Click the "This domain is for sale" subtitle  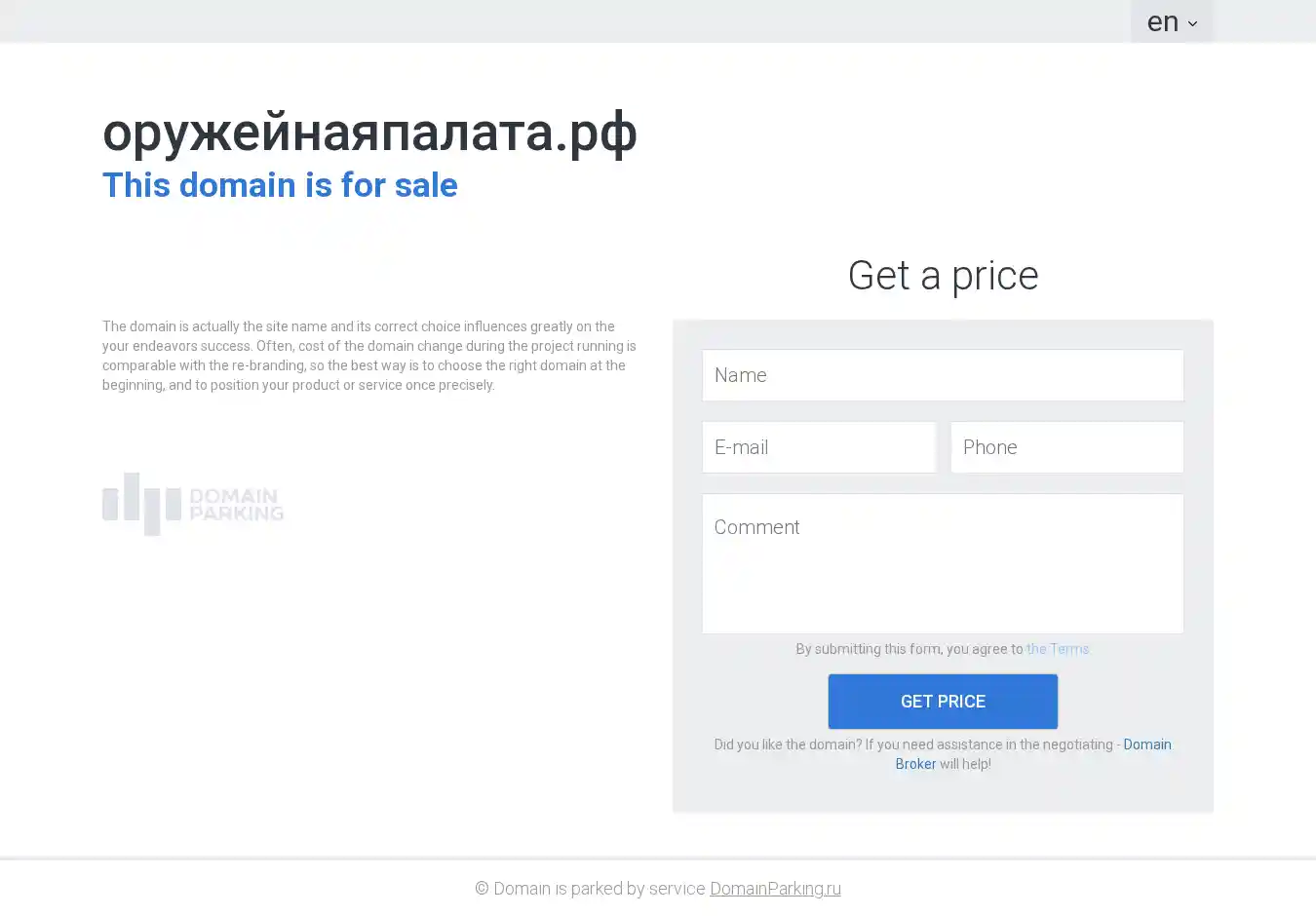(x=280, y=185)
